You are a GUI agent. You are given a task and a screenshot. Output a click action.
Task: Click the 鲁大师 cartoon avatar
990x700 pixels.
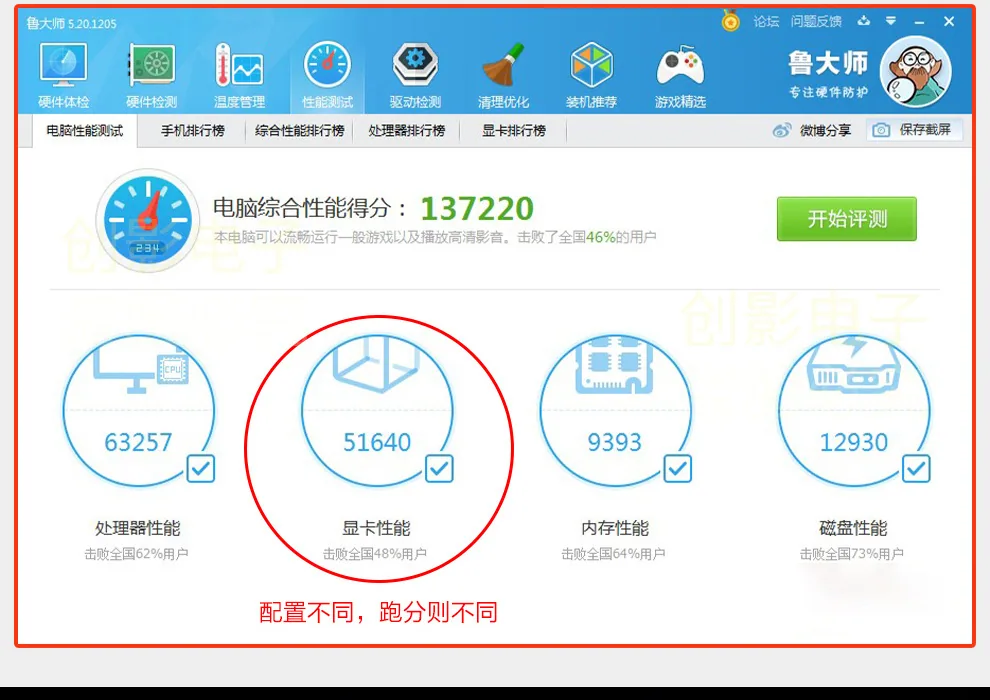915,72
